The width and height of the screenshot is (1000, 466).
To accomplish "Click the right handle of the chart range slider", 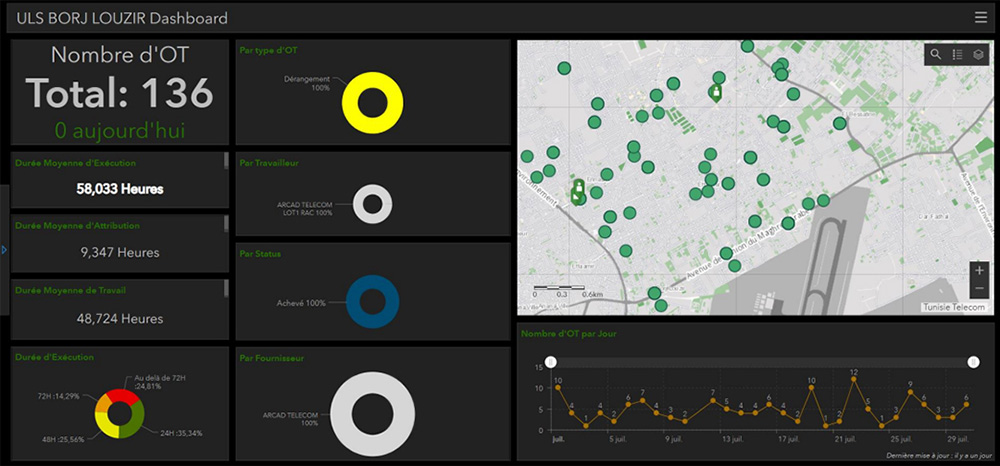I will click(x=973, y=361).
